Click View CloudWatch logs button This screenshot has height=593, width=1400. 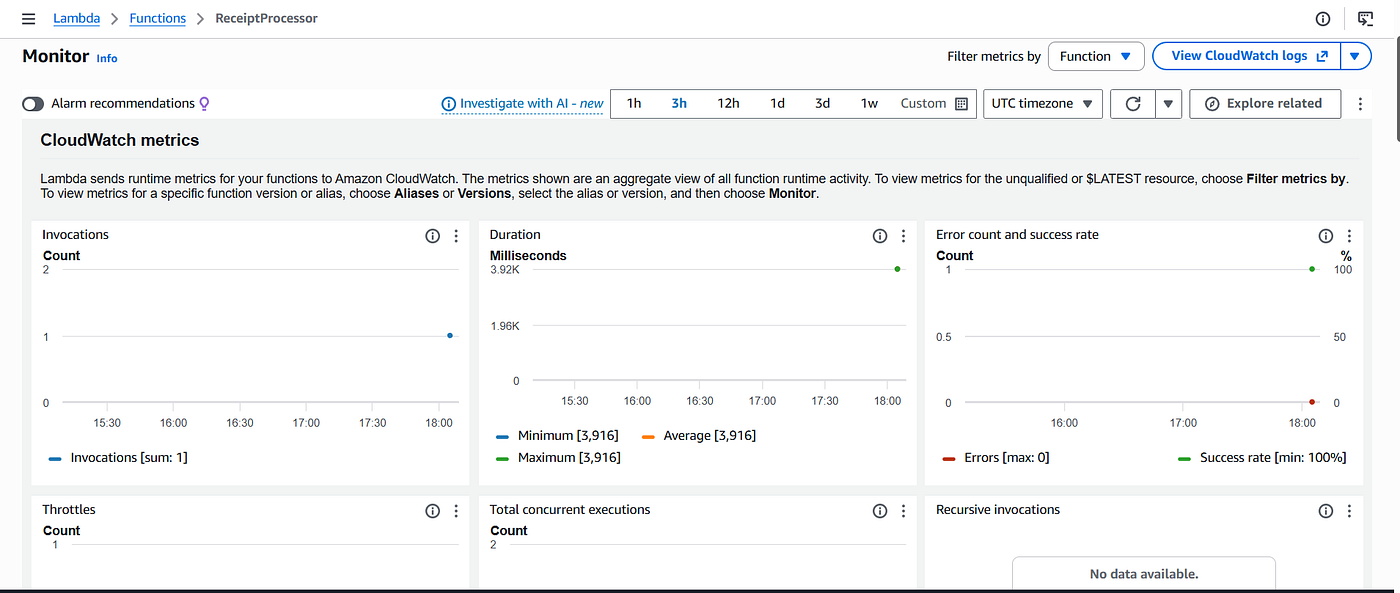1247,56
